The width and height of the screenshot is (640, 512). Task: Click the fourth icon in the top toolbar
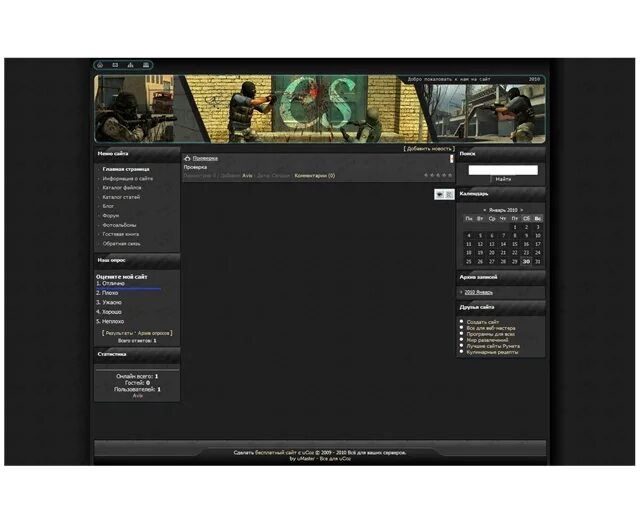tap(146, 65)
